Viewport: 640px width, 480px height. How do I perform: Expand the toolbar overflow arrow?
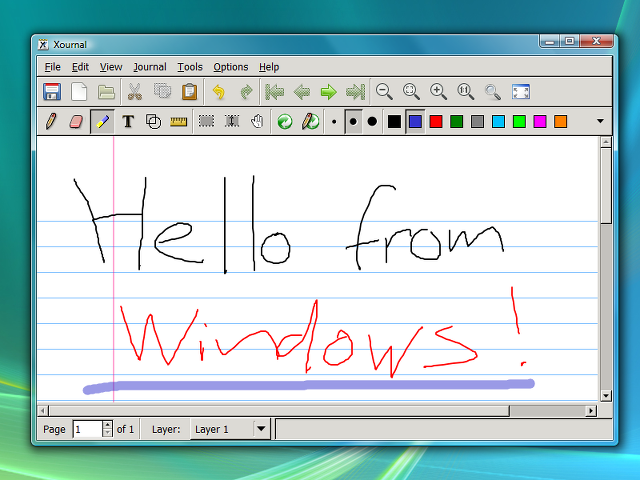[x=600, y=122]
